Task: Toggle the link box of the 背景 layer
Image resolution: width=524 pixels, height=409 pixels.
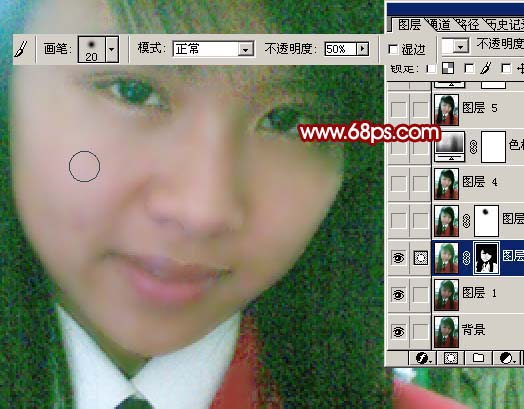Action: 420,331
